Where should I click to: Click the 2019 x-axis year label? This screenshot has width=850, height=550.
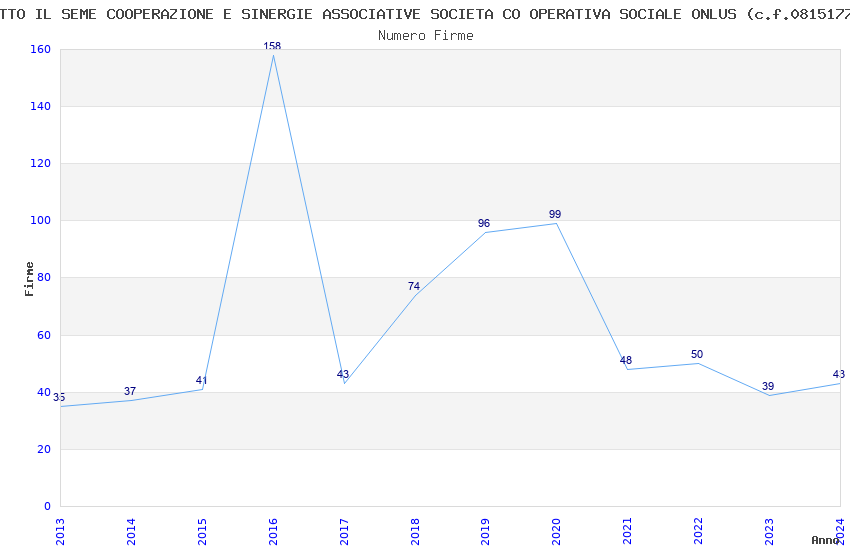click(485, 532)
